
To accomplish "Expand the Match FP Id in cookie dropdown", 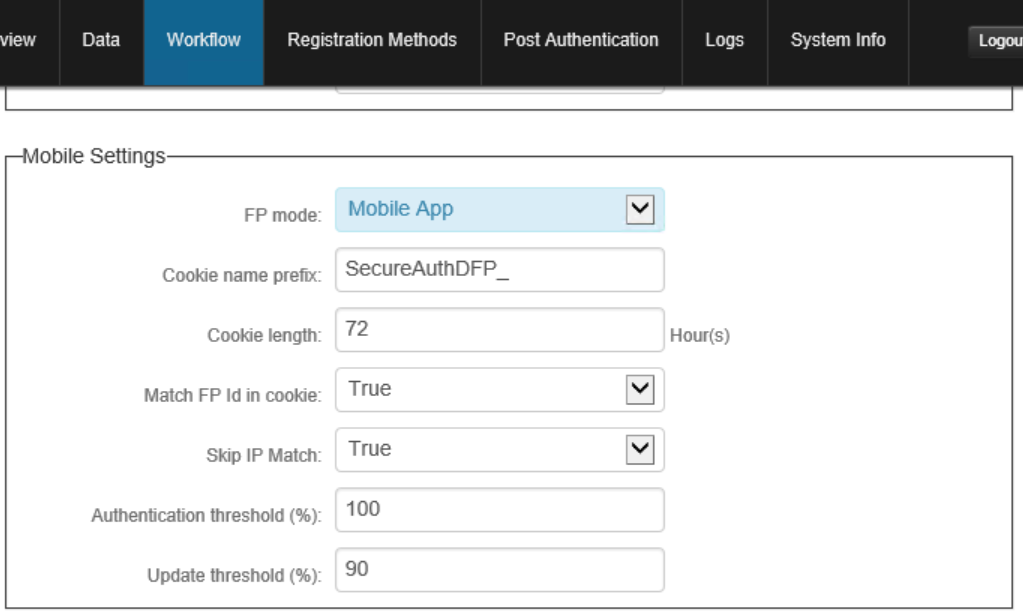I will coord(500,390).
